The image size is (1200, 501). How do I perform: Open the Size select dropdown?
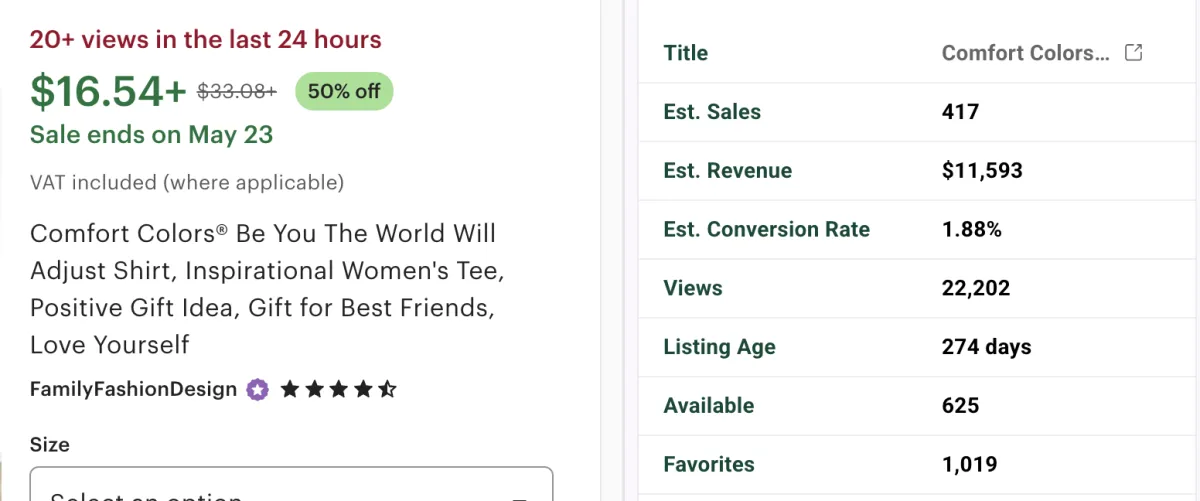(x=291, y=484)
